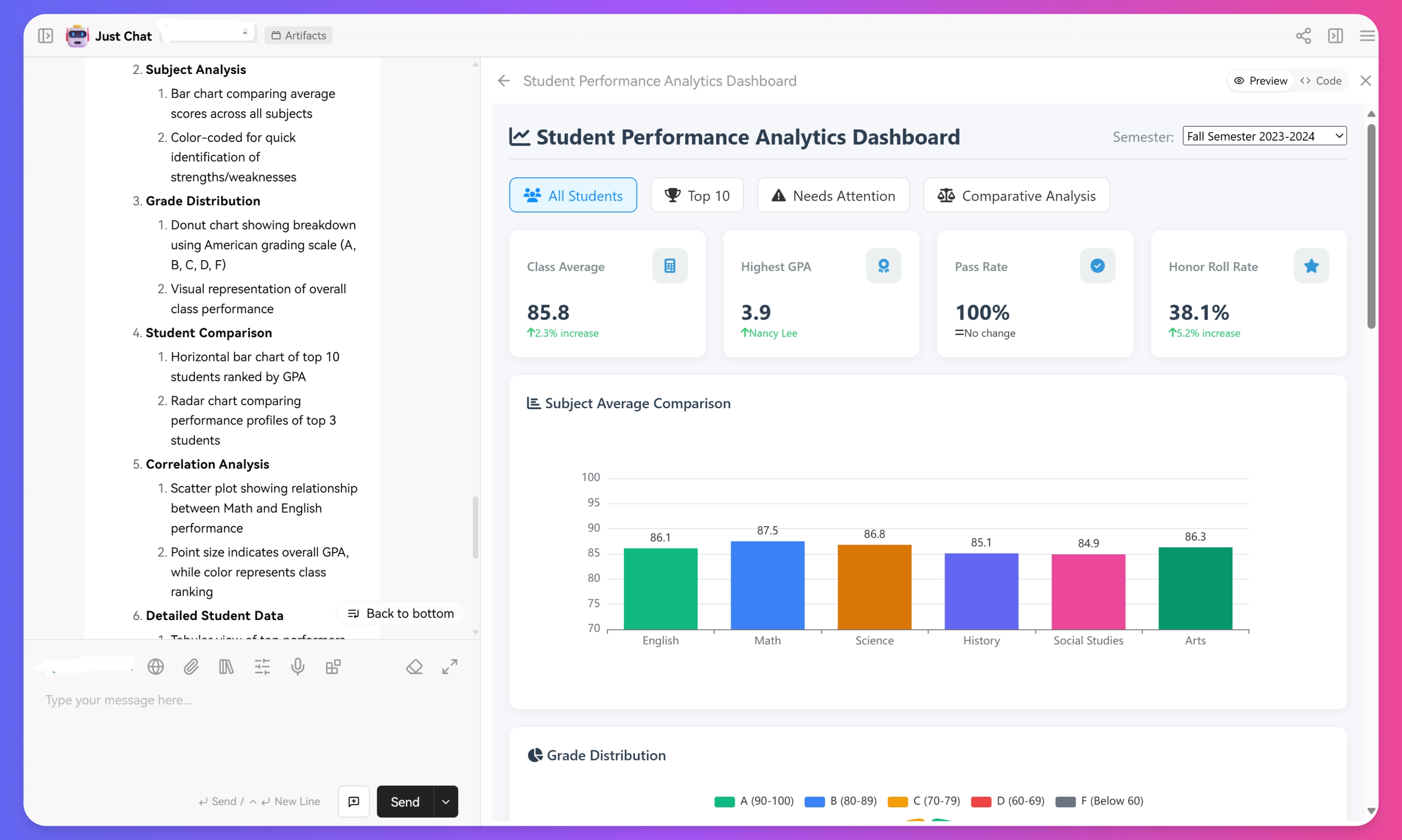The height and width of the screenshot is (840, 1402).
Task: Click the Highest GPA award icon
Action: pos(883,265)
